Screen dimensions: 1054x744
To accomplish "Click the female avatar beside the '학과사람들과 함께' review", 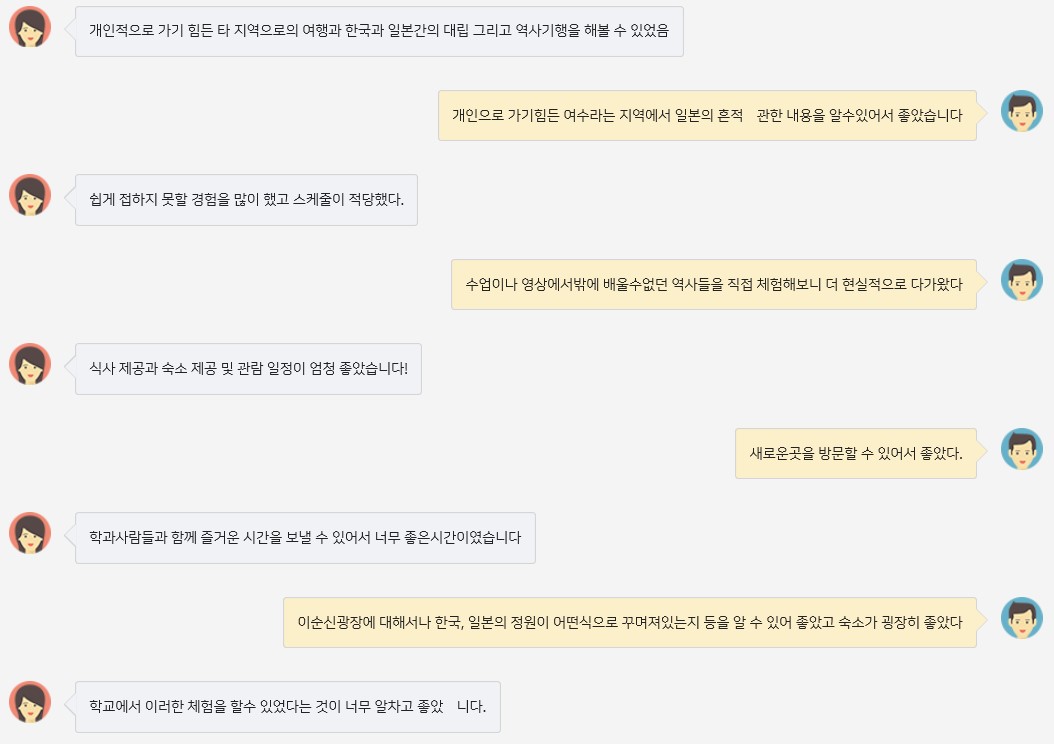I will pos(30,534).
